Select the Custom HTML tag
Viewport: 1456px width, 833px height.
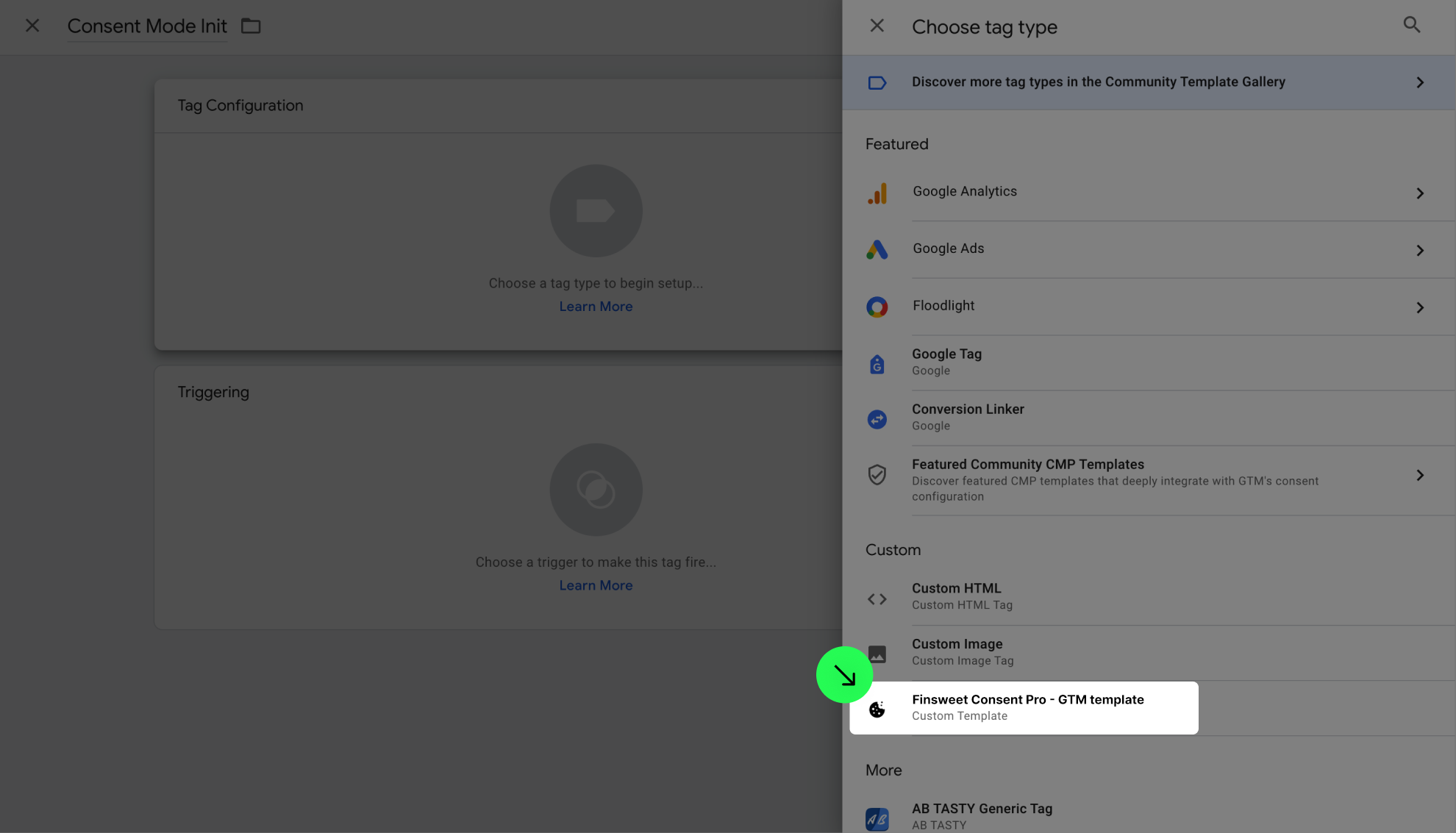pos(1149,598)
